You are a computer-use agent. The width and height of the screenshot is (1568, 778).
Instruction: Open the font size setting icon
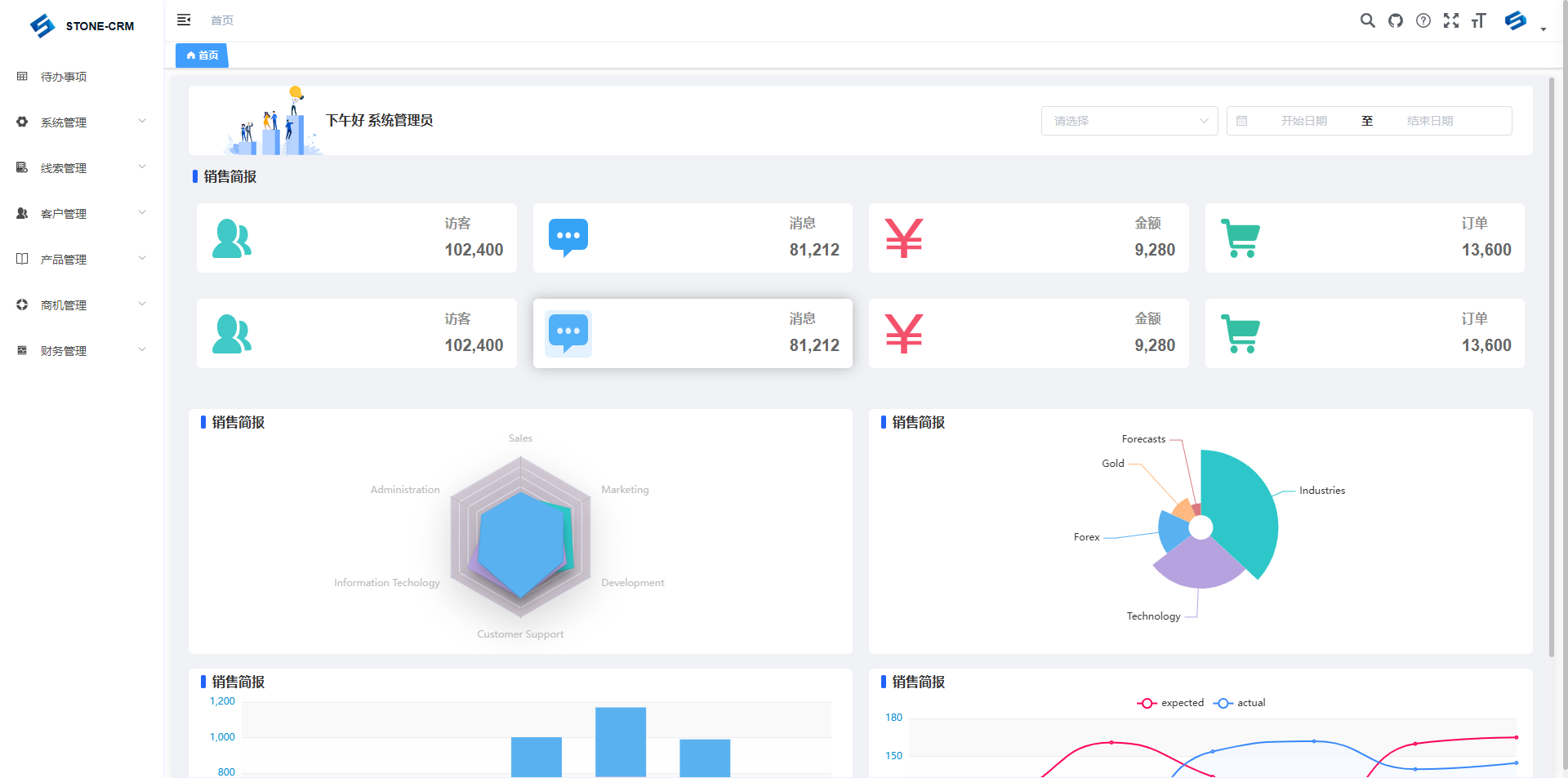[x=1479, y=20]
